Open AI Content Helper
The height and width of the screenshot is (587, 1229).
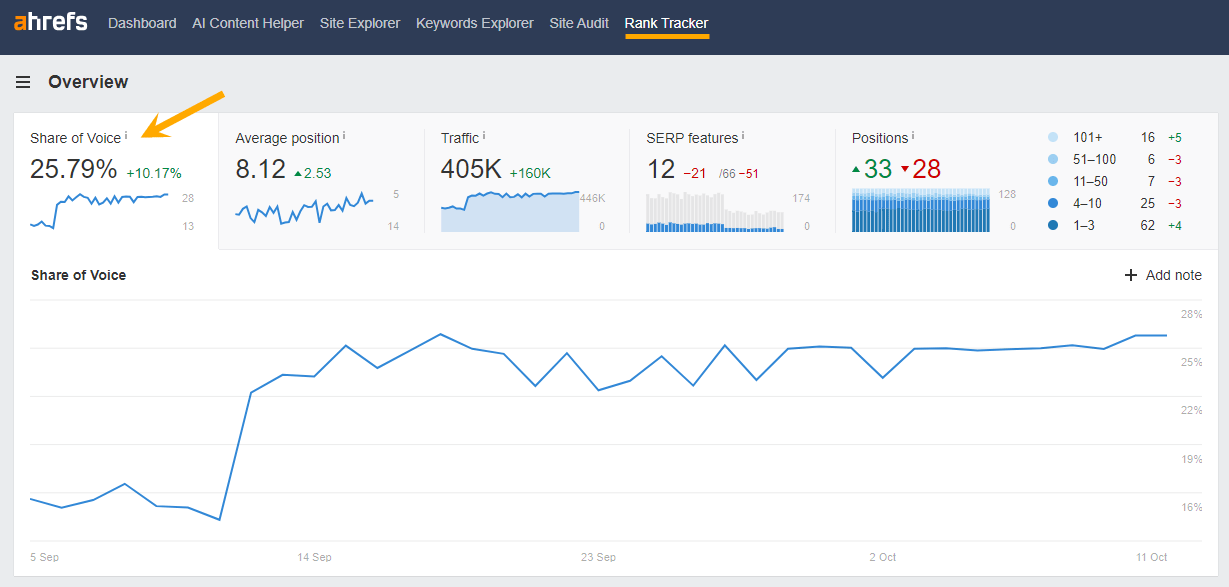coord(247,22)
